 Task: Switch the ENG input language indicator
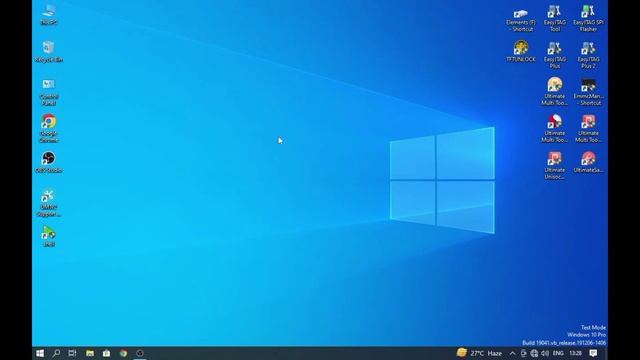558,353
